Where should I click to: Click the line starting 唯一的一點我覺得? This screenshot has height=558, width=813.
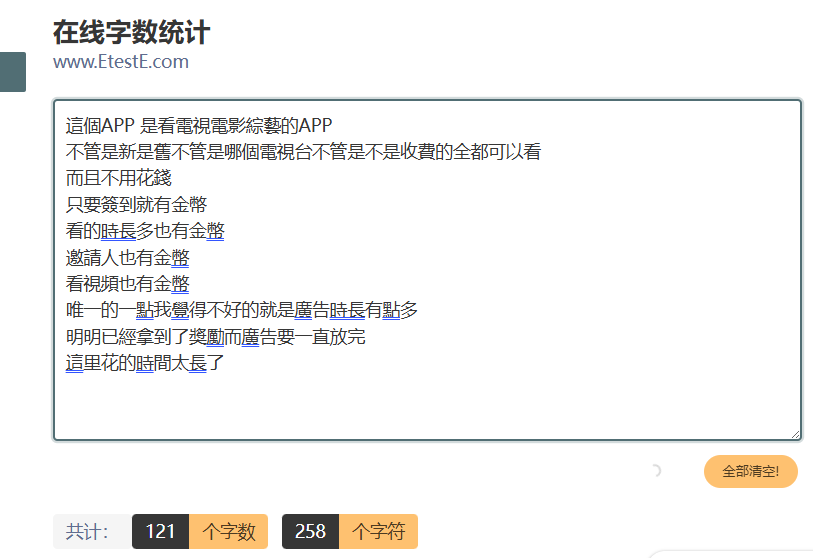click(242, 310)
